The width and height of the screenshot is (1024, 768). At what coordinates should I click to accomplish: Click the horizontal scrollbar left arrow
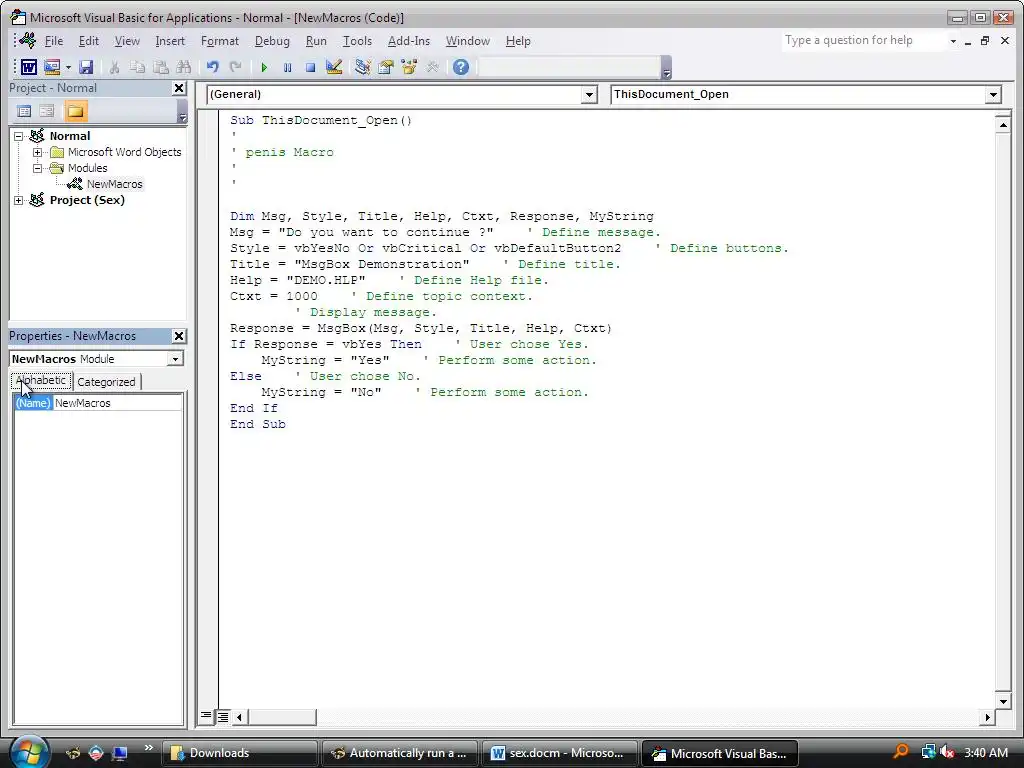240,716
